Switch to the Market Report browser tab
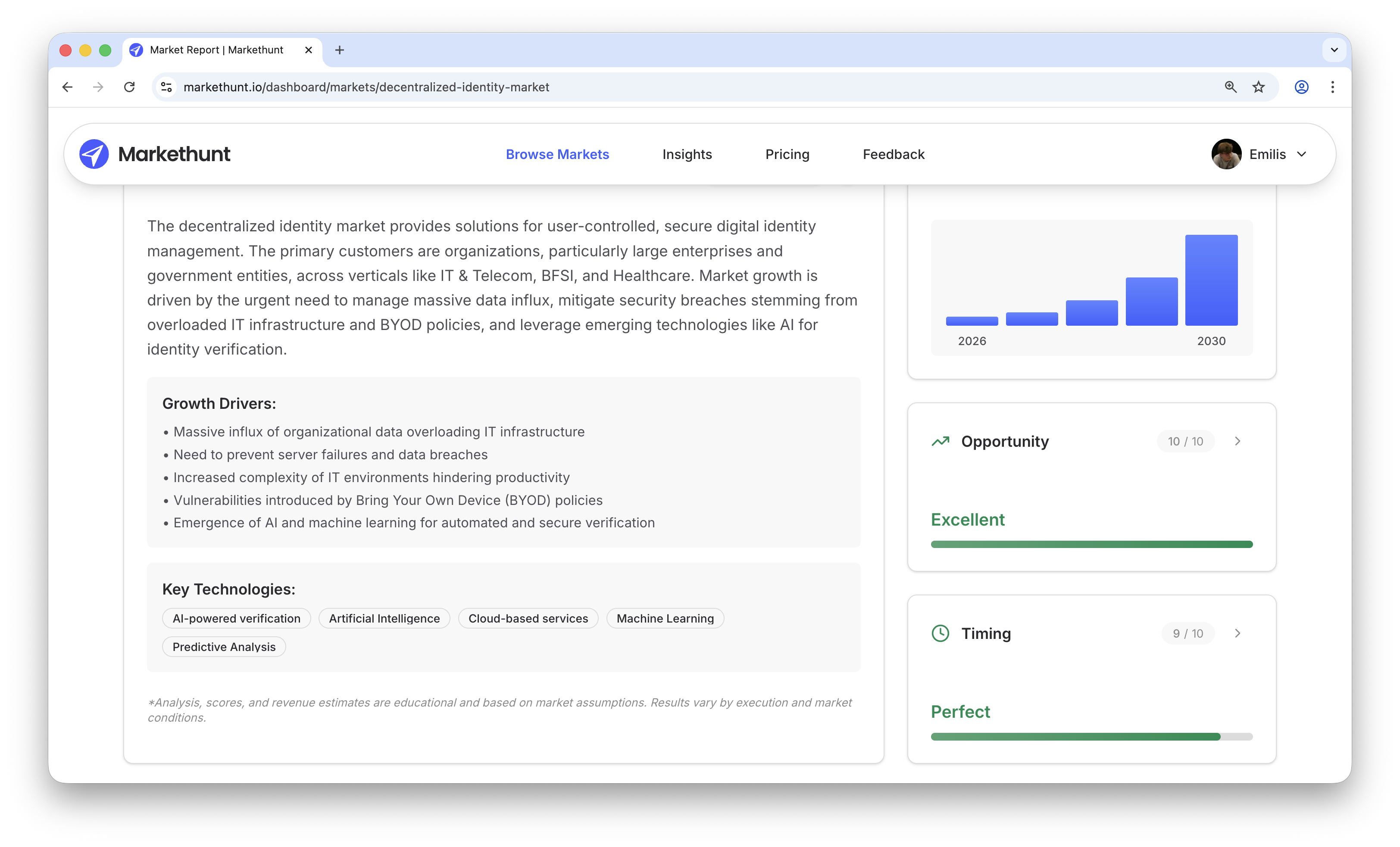The image size is (1400, 847). tap(216, 50)
